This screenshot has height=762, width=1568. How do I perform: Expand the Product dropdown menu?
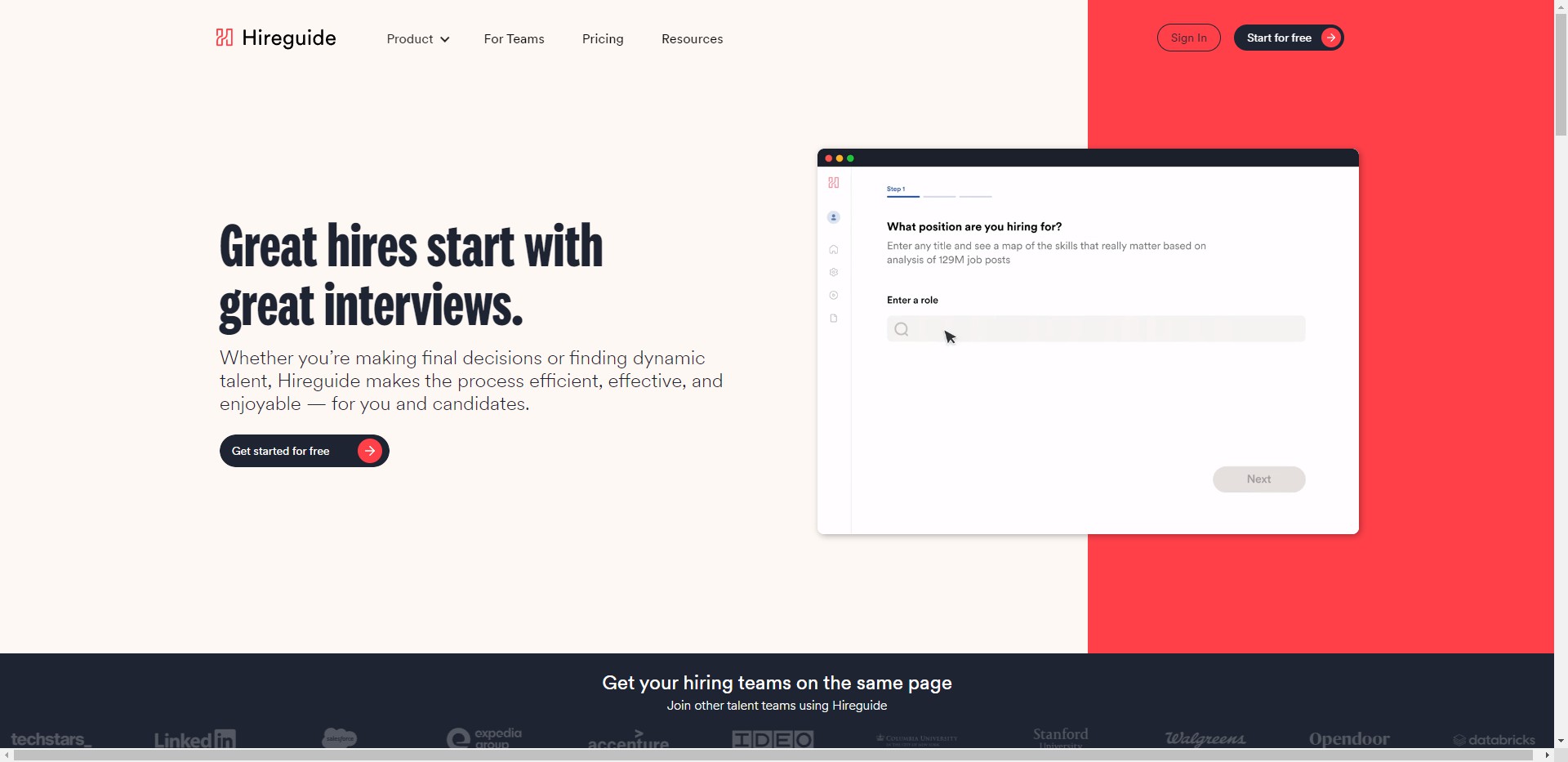[417, 38]
